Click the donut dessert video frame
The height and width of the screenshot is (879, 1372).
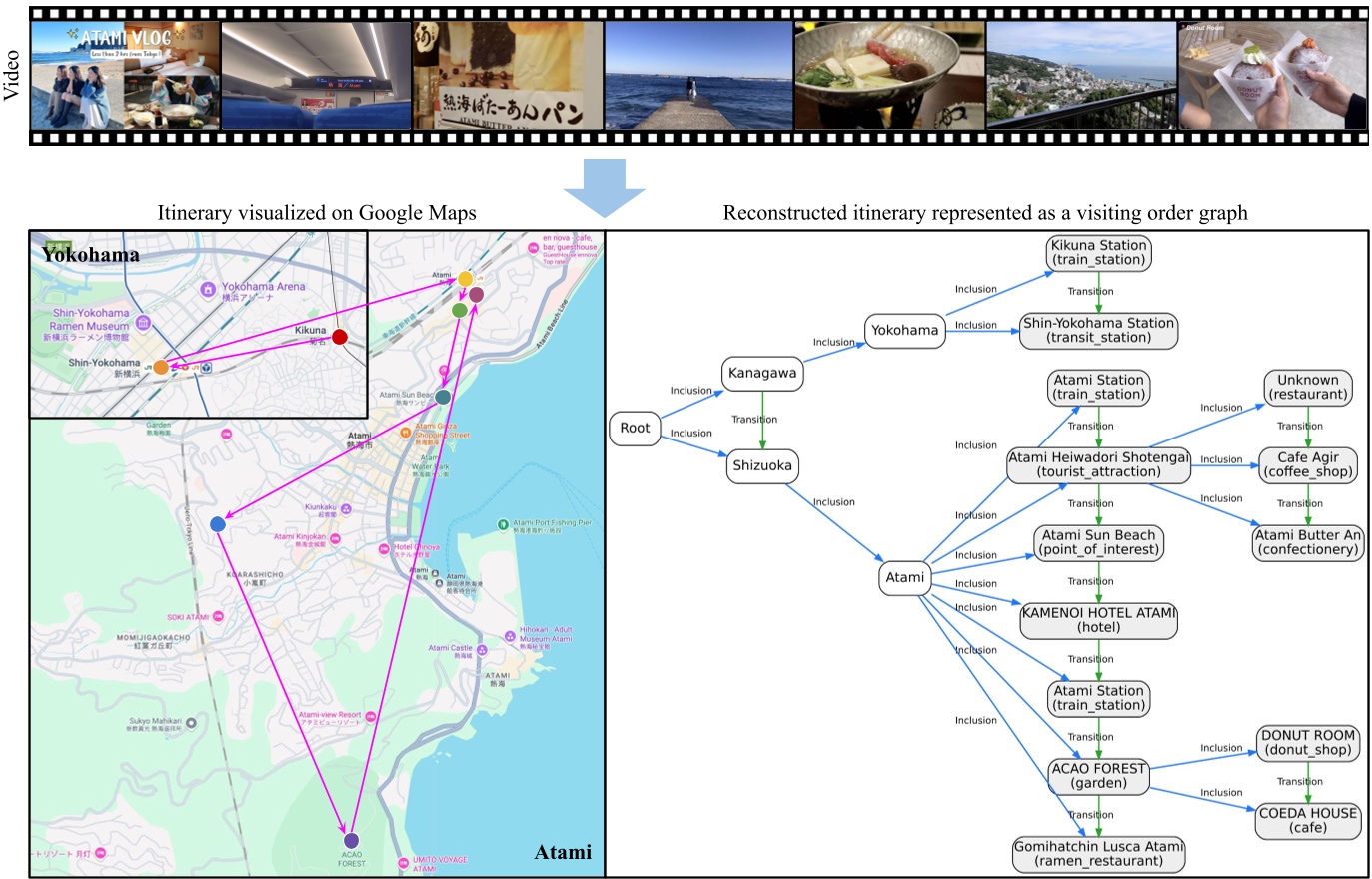1274,70
